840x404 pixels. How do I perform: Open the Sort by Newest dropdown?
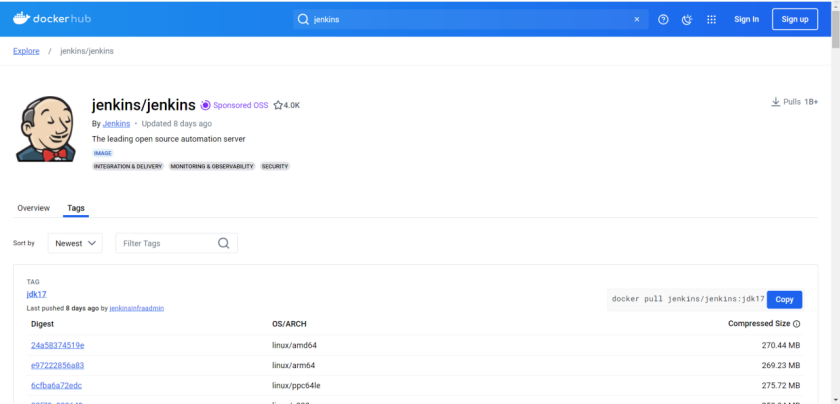point(75,243)
